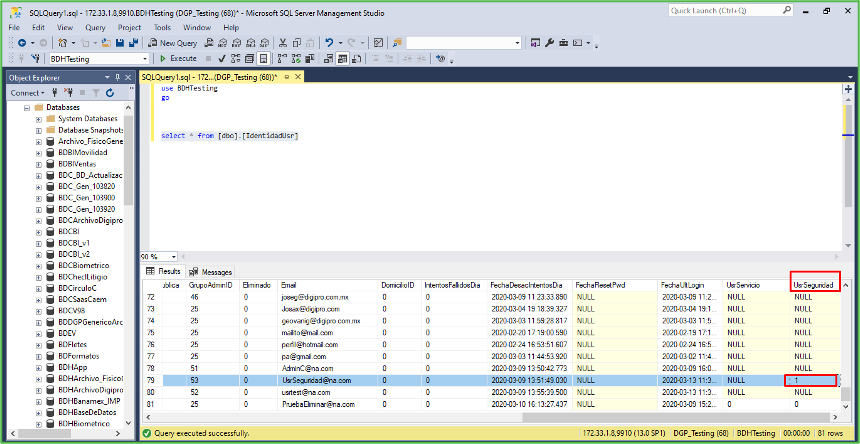
Task: Open the Query menu
Action: tap(95, 28)
